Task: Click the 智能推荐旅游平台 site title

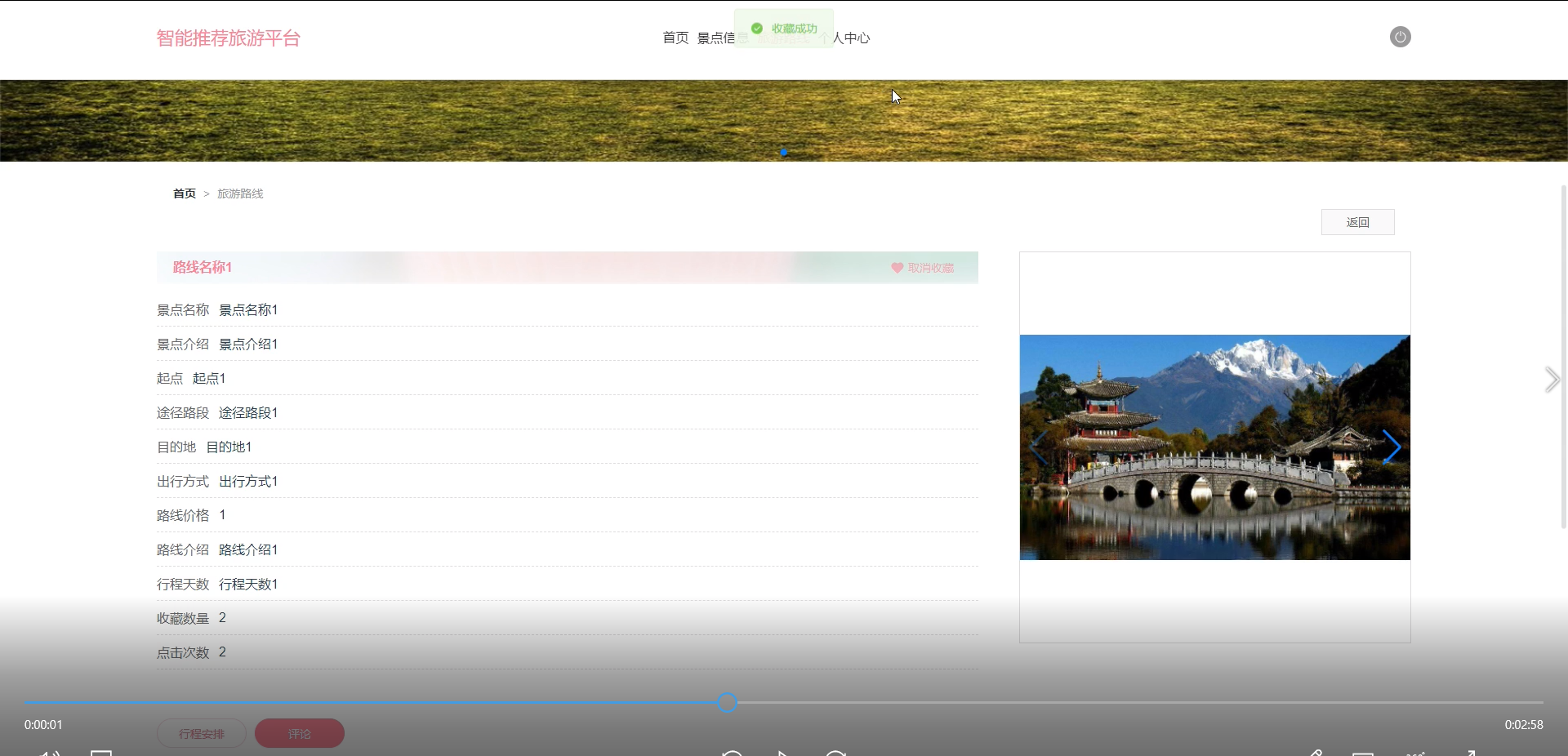Action: point(229,38)
